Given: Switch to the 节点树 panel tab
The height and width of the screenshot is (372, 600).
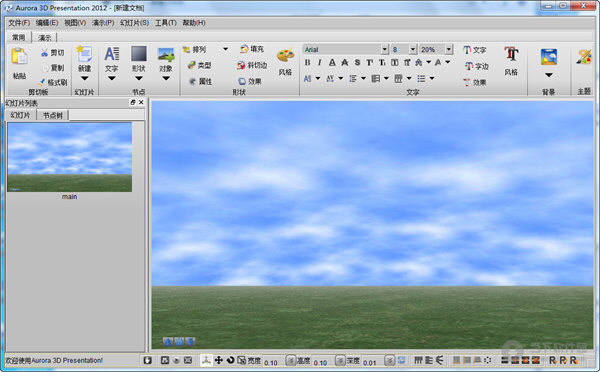Looking at the screenshot, I should click(52, 115).
